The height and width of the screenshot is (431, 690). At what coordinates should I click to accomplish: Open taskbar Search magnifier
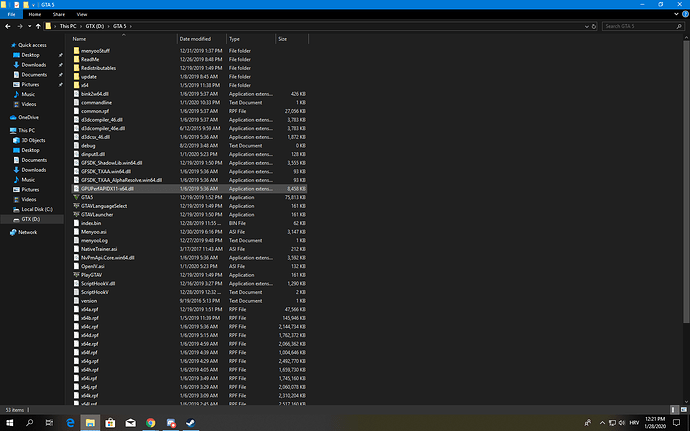[x=29, y=423]
